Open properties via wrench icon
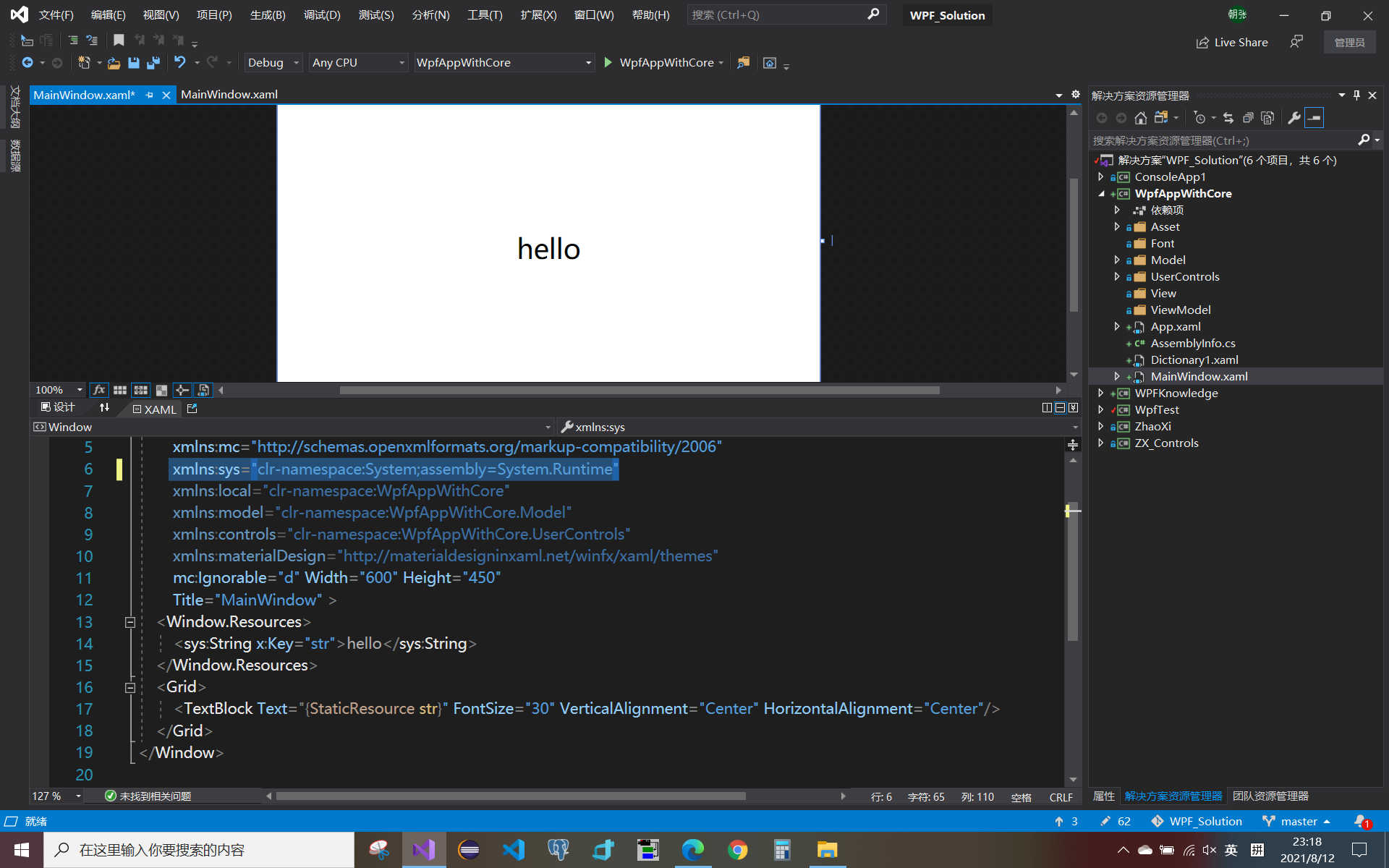This screenshot has width=1389, height=868. pyautogui.click(x=1294, y=118)
